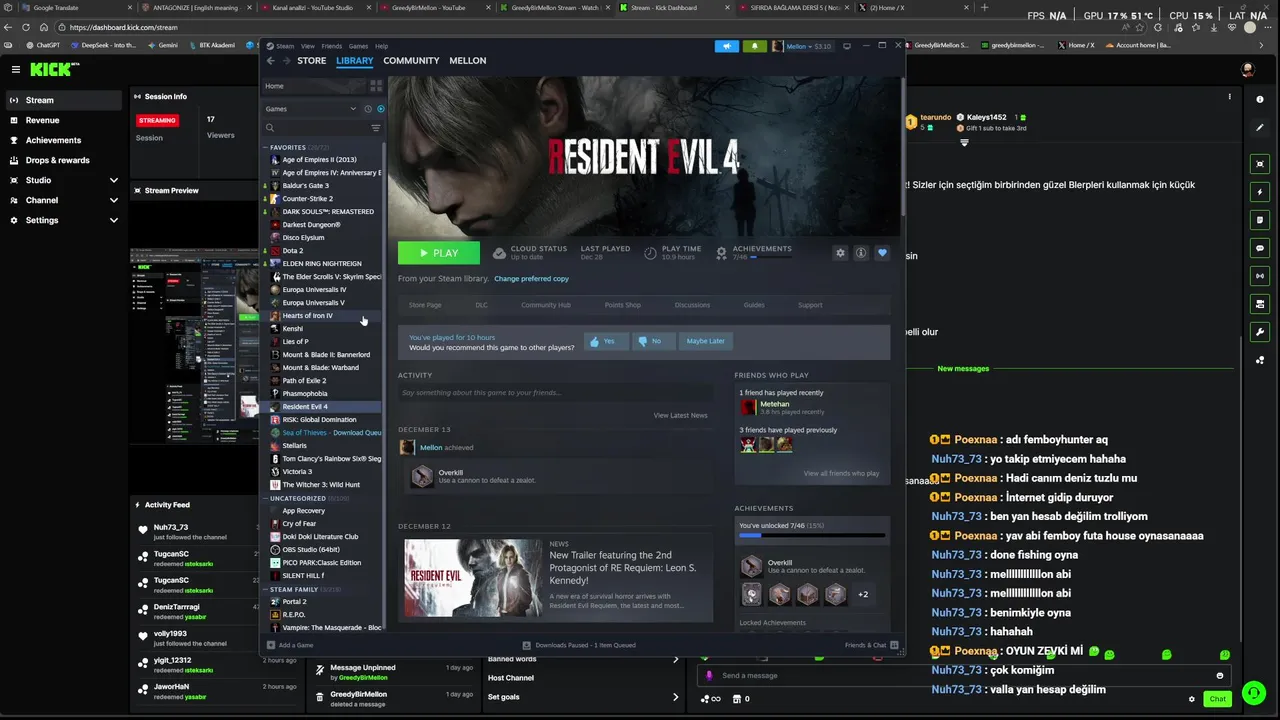Open Steam notifications bell button
This screenshot has height=720, width=1280.
(x=754, y=46)
